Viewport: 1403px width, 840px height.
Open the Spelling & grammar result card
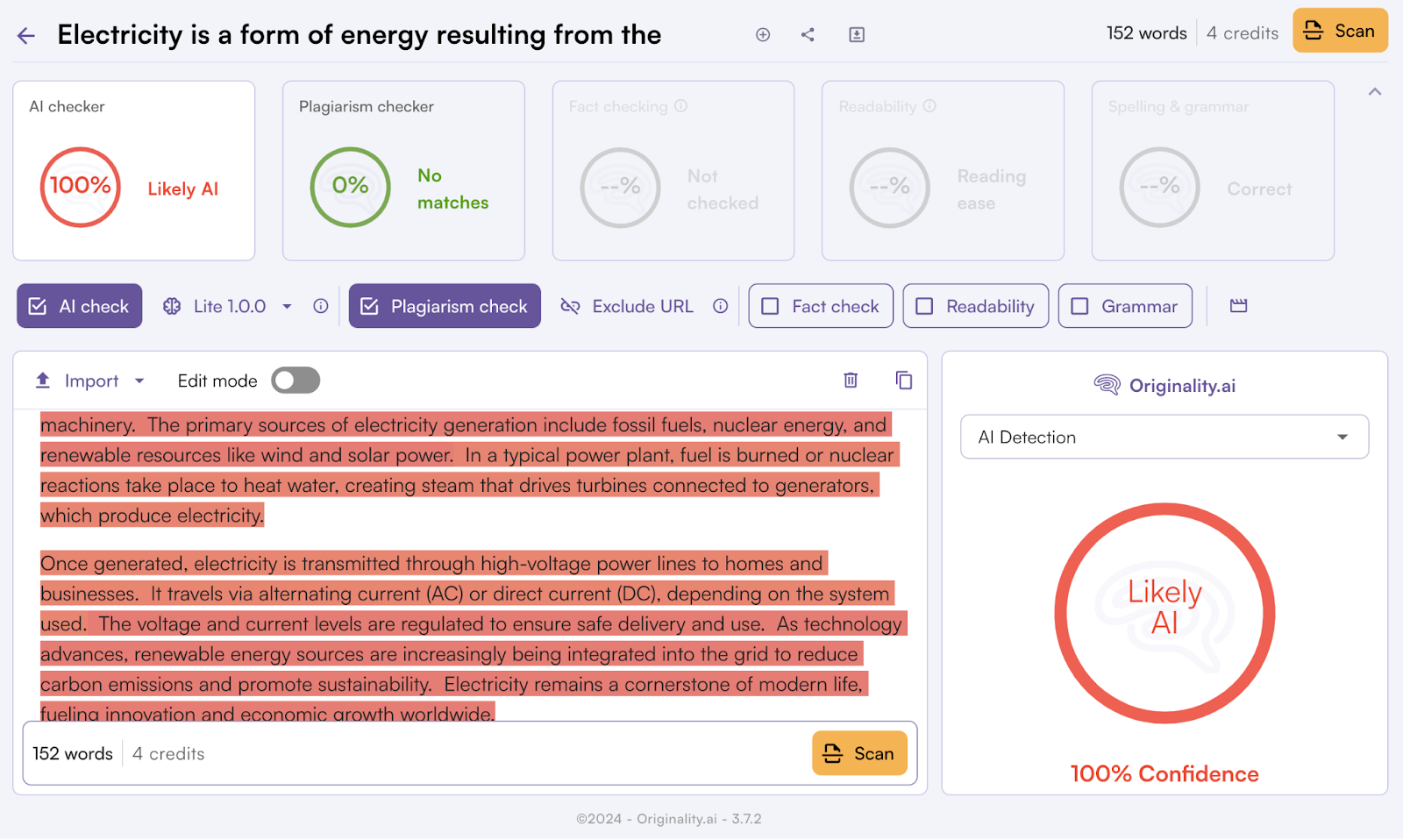[1213, 171]
